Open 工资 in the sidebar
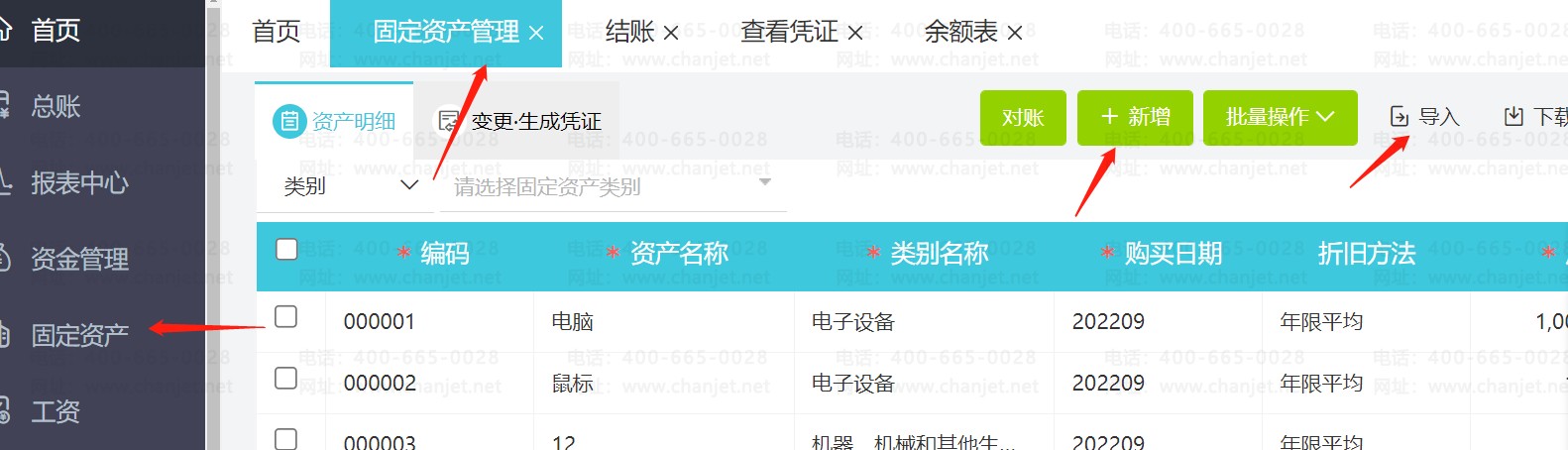The image size is (1568, 450). (56, 411)
